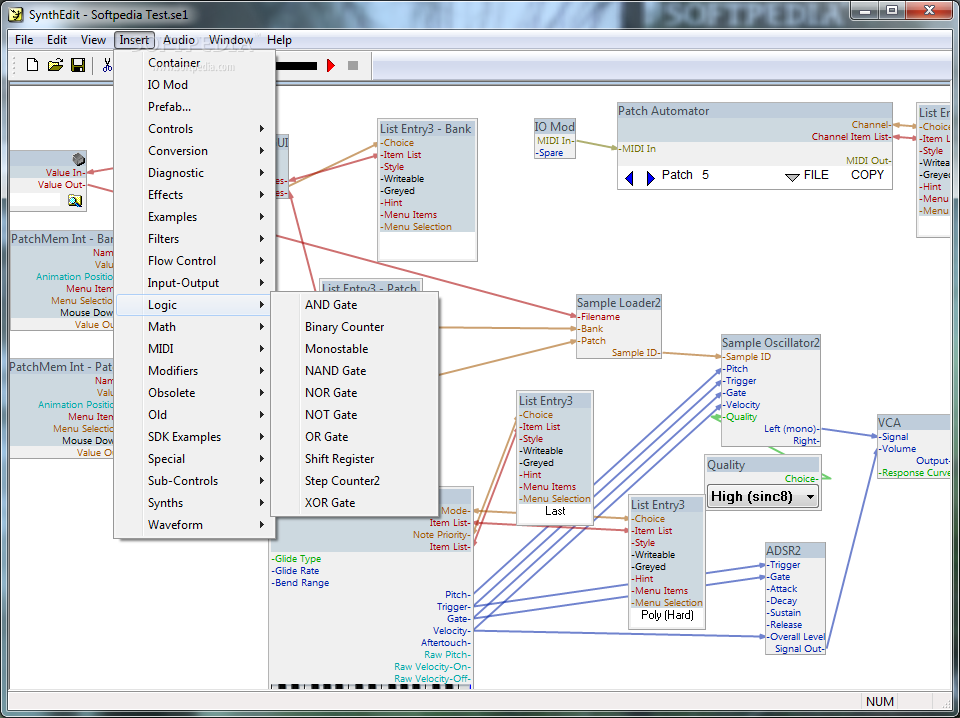Expand the MIDI submenu
The width and height of the screenshot is (960, 718).
click(x=195, y=349)
